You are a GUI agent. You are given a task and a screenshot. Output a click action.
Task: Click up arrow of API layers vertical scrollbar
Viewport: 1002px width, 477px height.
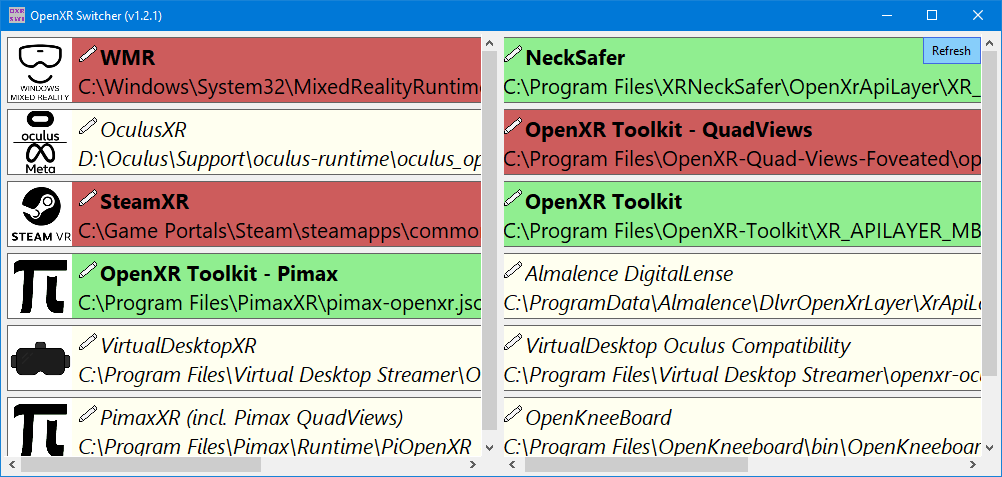(990, 44)
